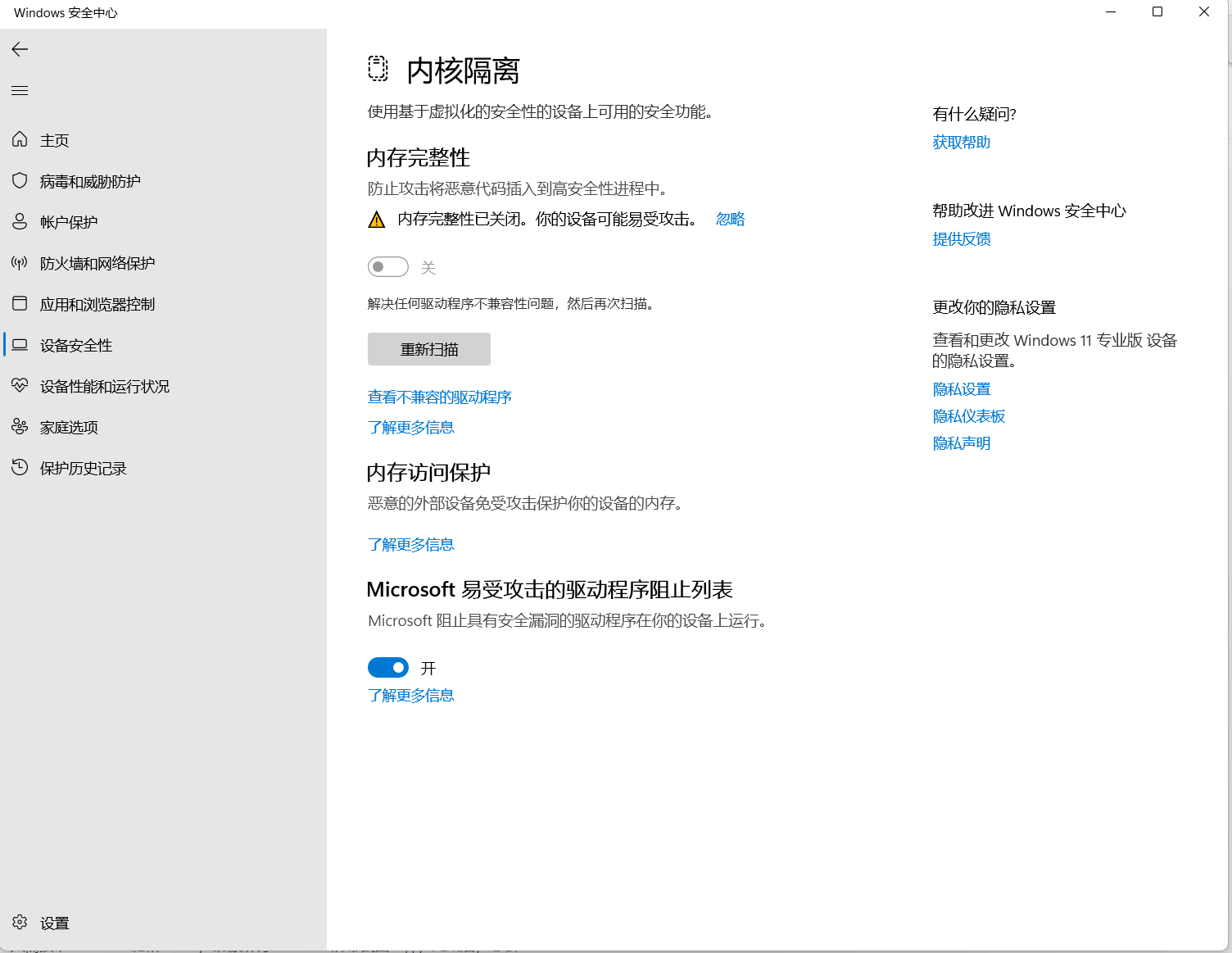Open 获取帮助
1232x953 pixels.
click(961, 142)
